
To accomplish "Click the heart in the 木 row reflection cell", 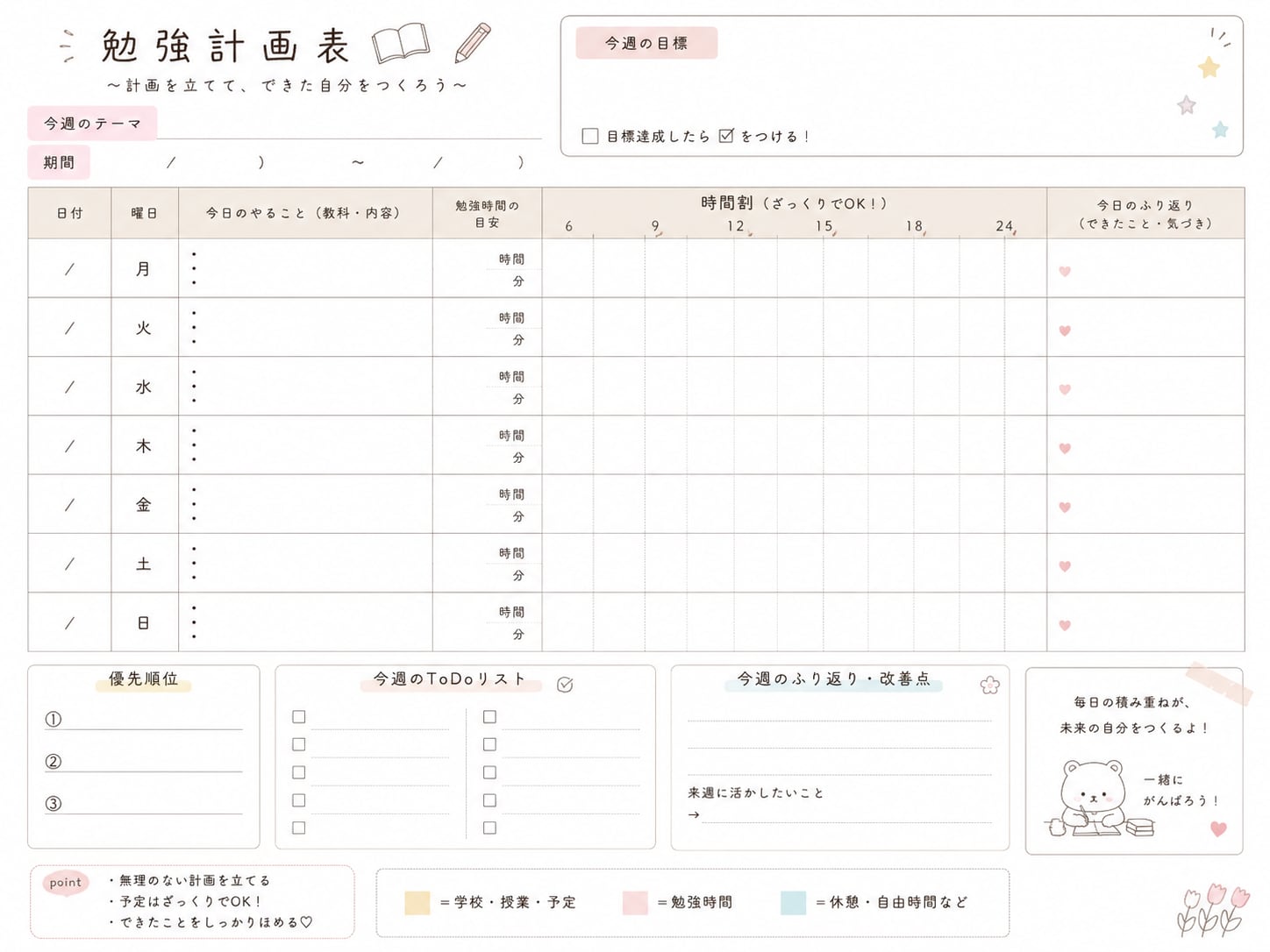I will [x=1065, y=448].
